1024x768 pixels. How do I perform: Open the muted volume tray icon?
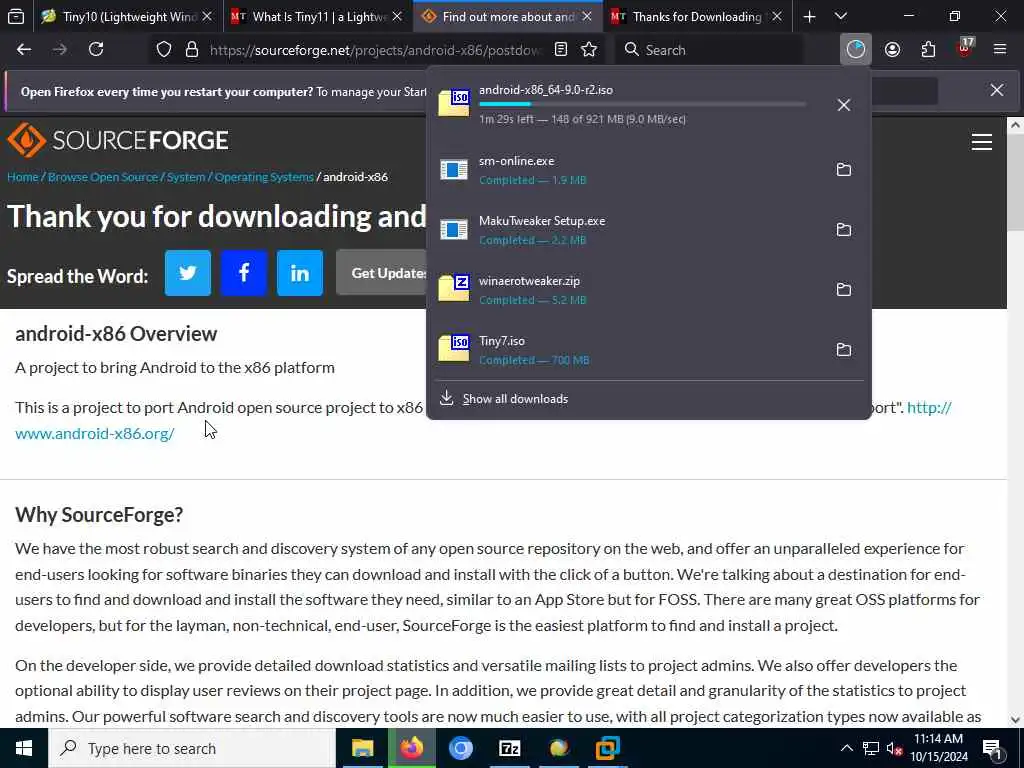895,748
